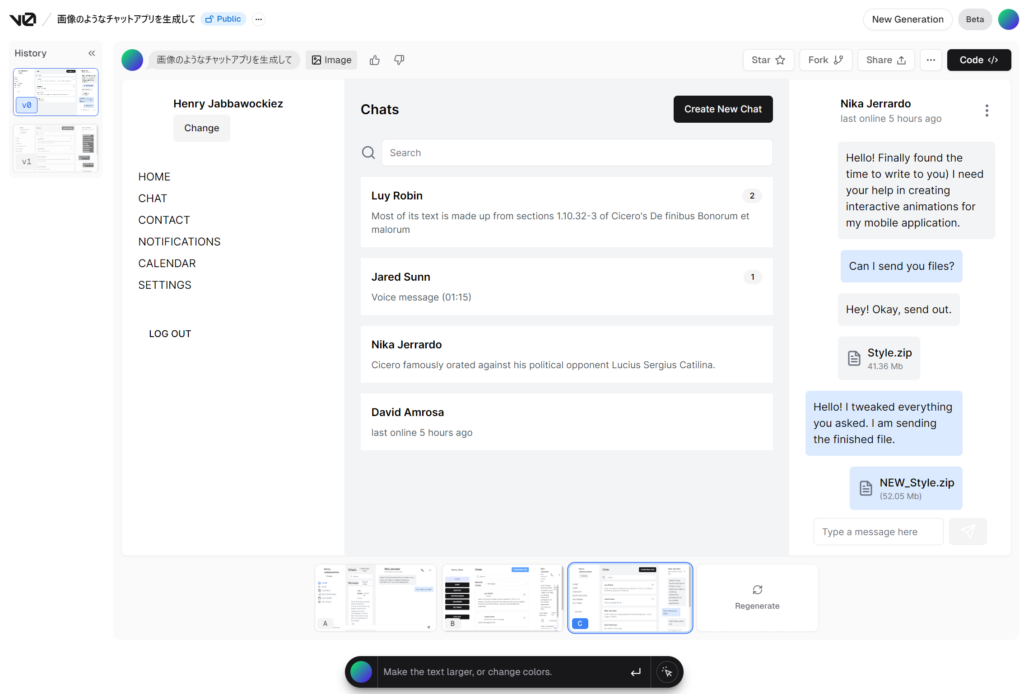
Task: Submit prompt with the enter arrow icon
Action: click(x=636, y=672)
